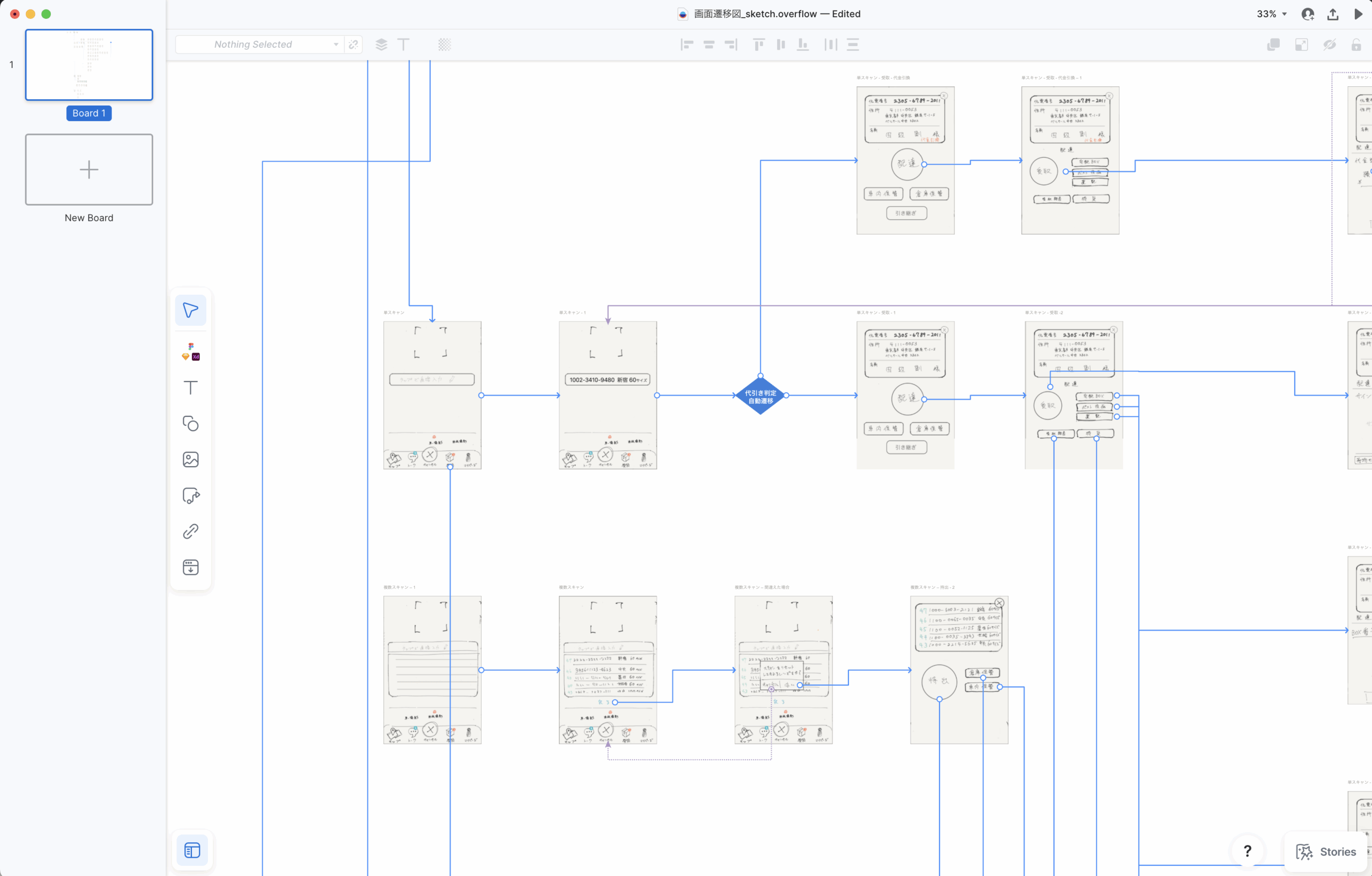The width and height of the screenshot is (1372, 876).
Task: Expand the Nothing Selected dropdown
Action: point(335,44)
